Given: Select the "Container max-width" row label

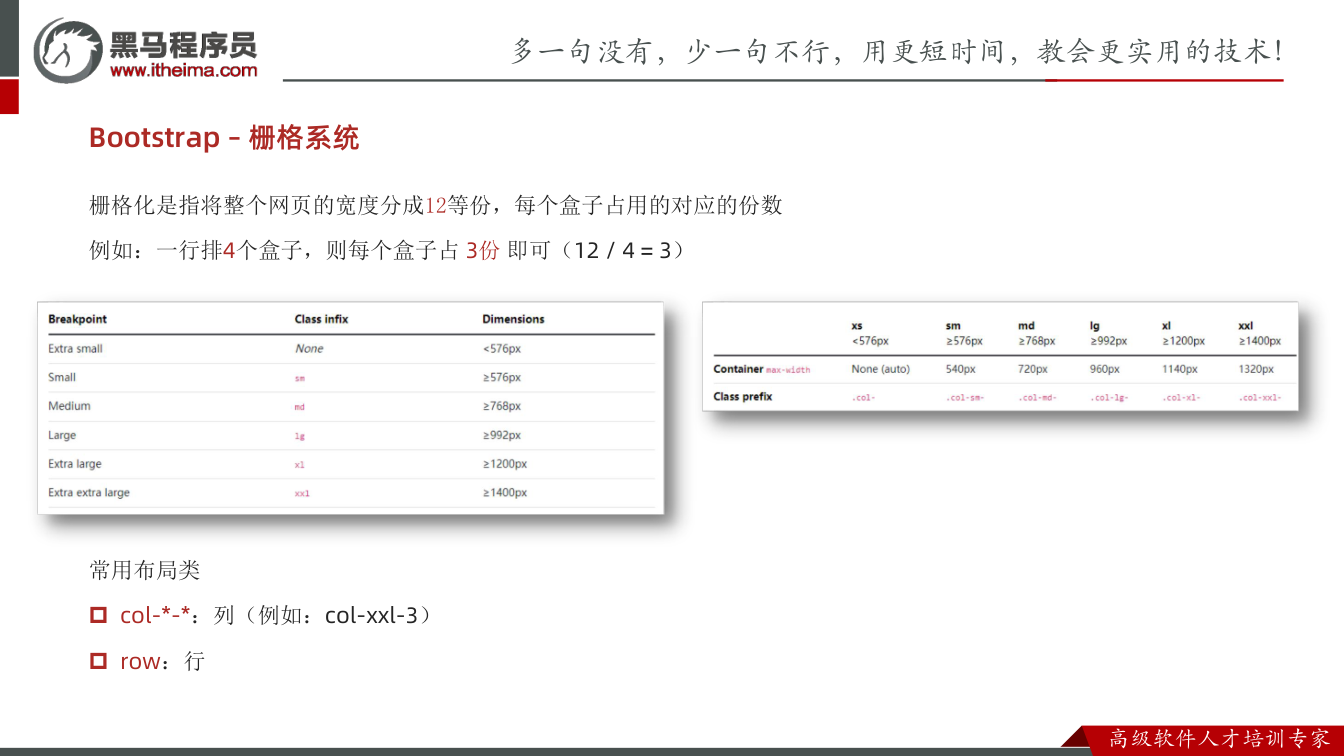Looking at the screenshot, I should point(762,369).
